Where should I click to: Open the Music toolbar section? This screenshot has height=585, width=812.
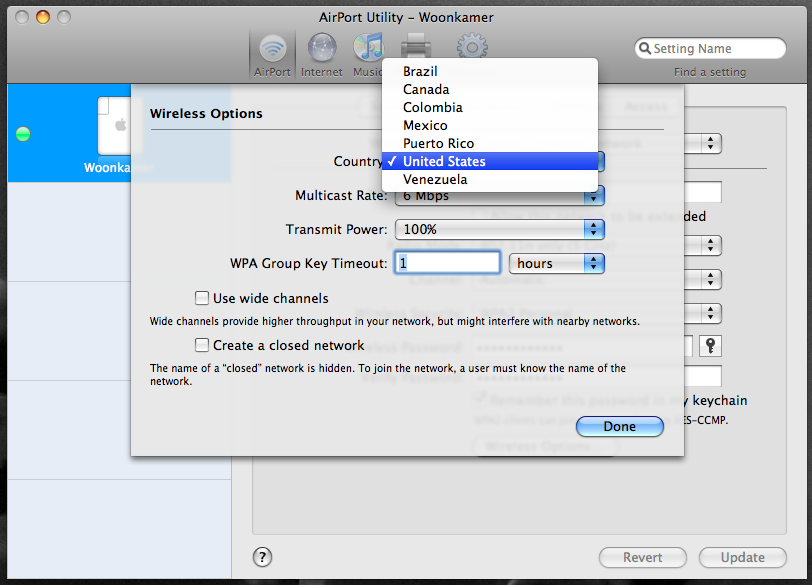pyautogui.click(x=368, y=55)
